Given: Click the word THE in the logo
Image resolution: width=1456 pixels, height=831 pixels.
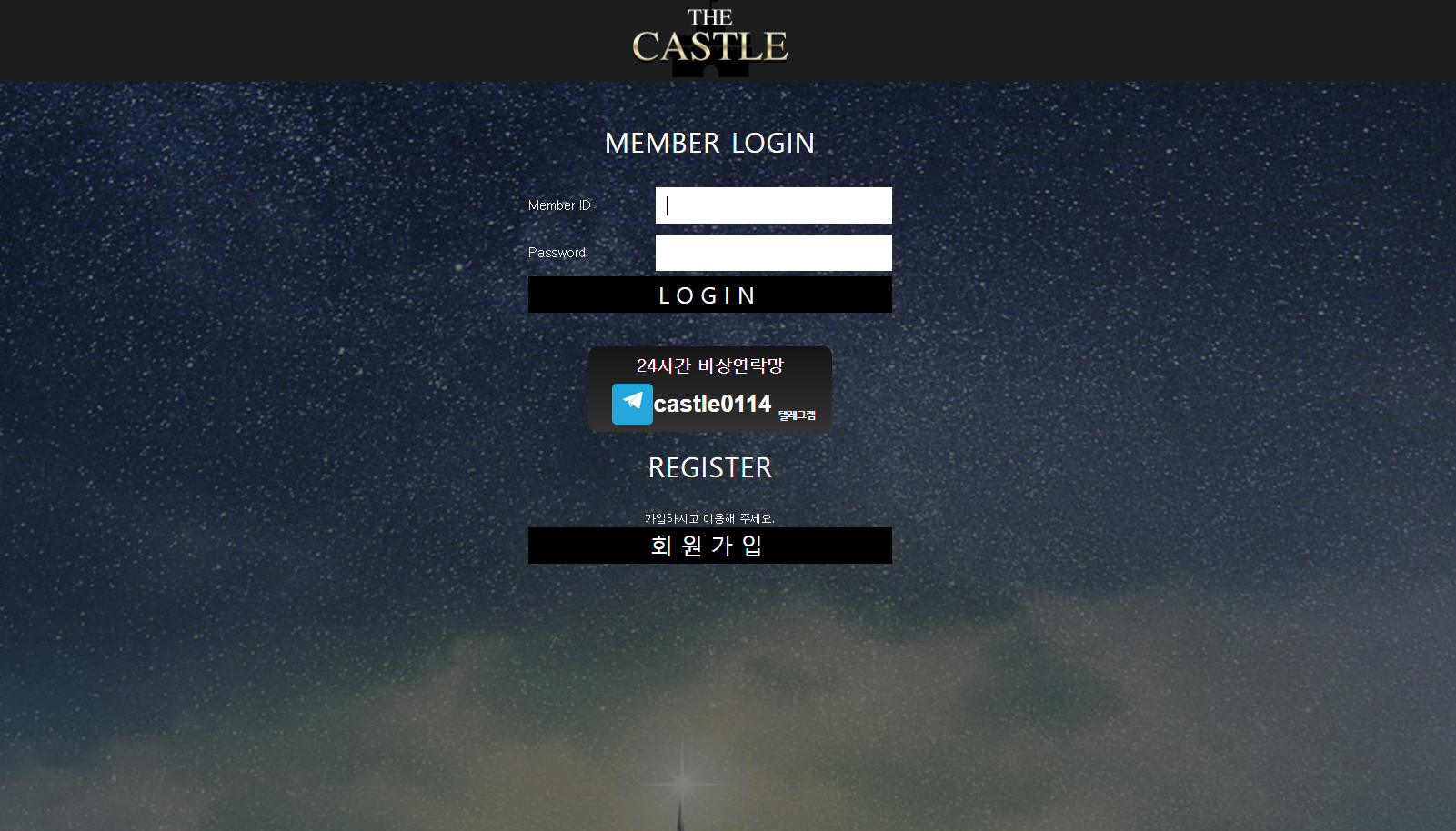Looking at the screenshot, I should click(x=710, y=17).
